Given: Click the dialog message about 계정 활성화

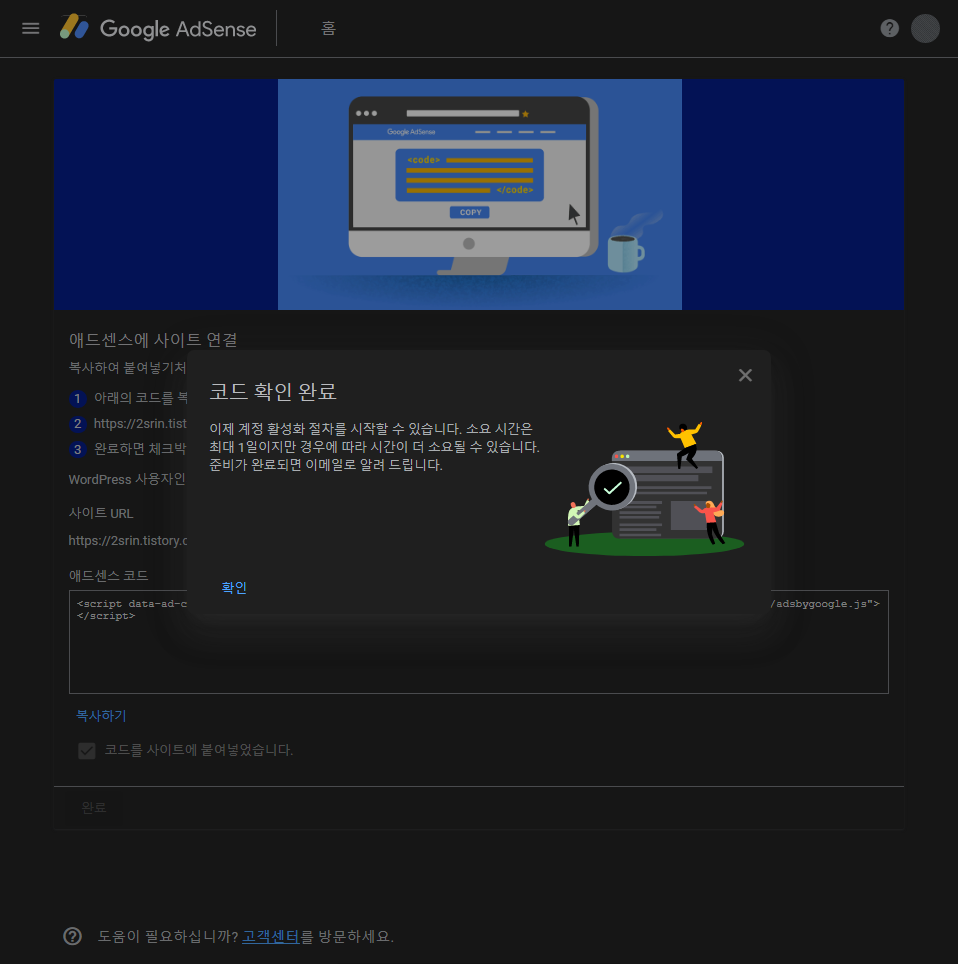Looking at the screenshot, I should point(374,447).
